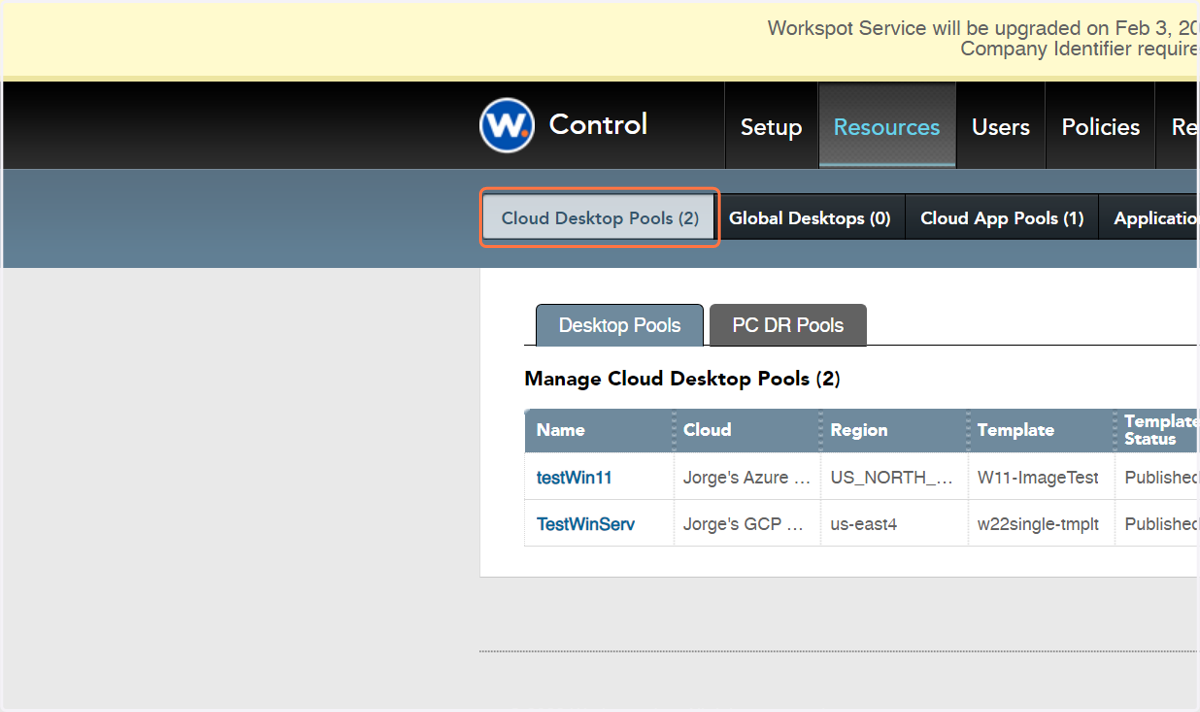Click the Control product title
This screenshot has width=1200, height=712.
[x=598, y=124]
